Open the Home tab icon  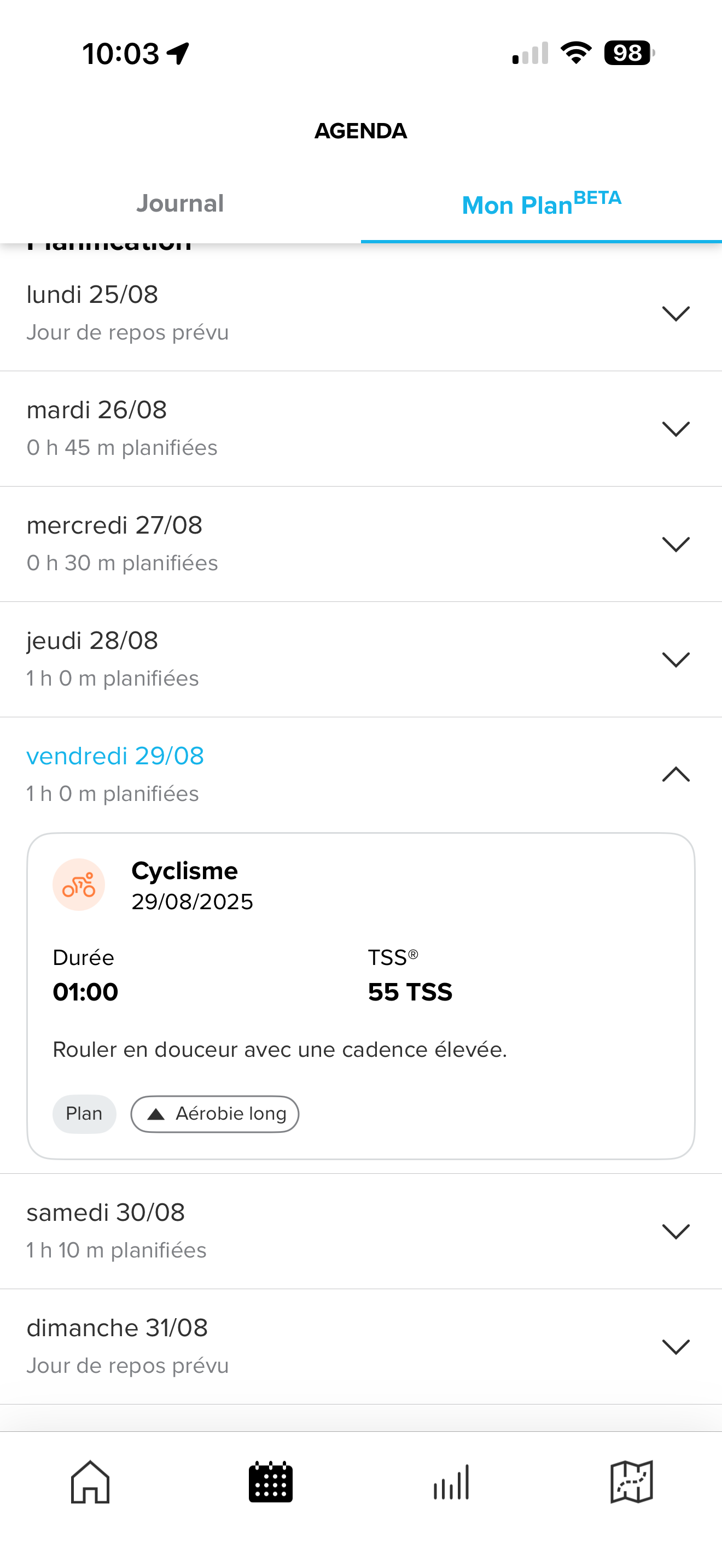[x=90, y=1482]
